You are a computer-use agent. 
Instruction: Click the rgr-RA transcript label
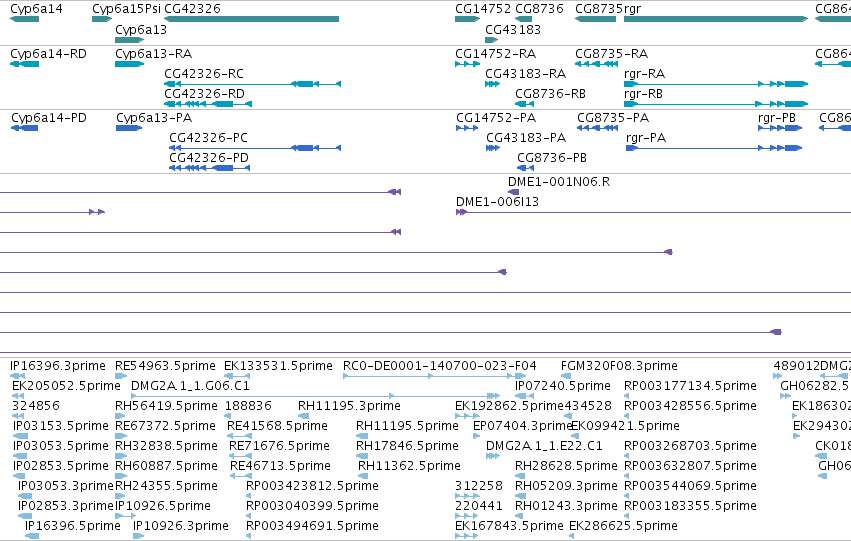click(645, 74)
